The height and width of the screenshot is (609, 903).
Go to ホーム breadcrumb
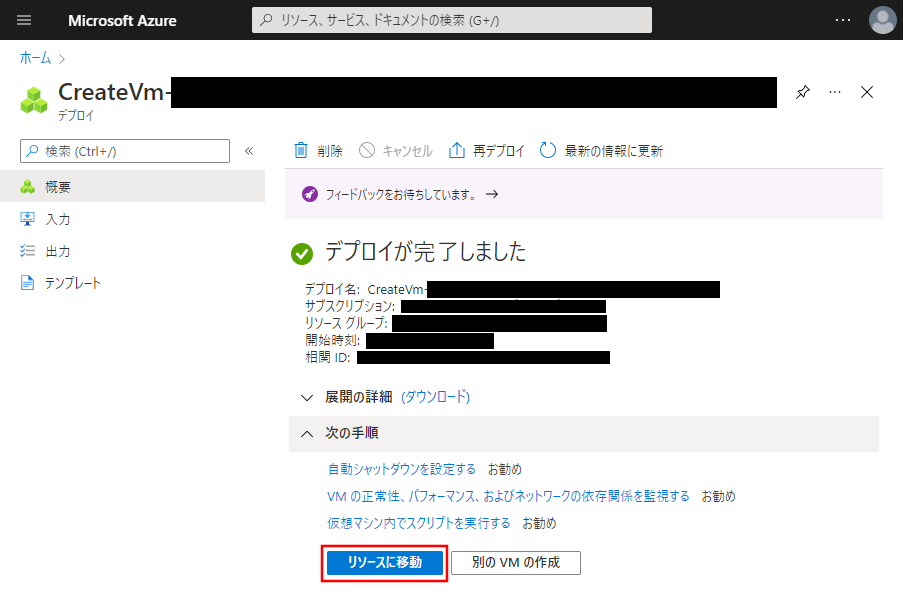click(x=35, y=58)
